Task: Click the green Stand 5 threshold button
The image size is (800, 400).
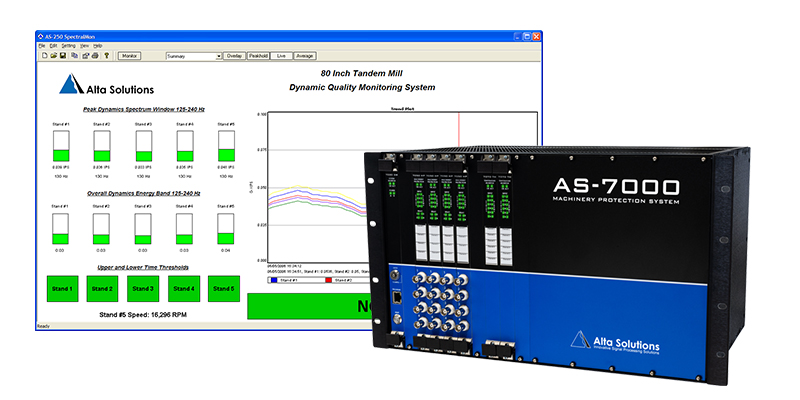Action: click(x=223, y=289)
